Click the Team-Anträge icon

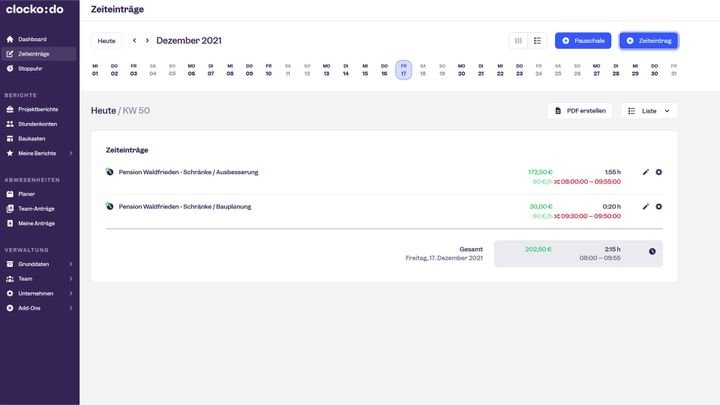point(10,208)
